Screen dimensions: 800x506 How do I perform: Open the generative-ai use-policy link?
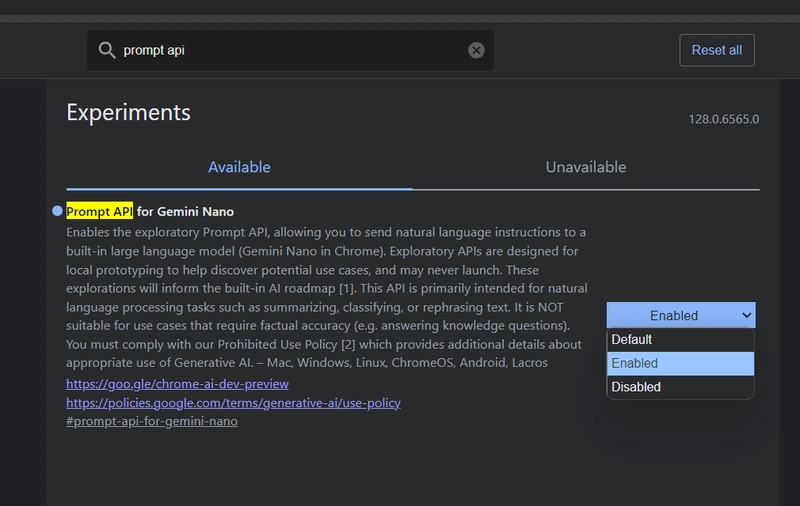(233, 402)
